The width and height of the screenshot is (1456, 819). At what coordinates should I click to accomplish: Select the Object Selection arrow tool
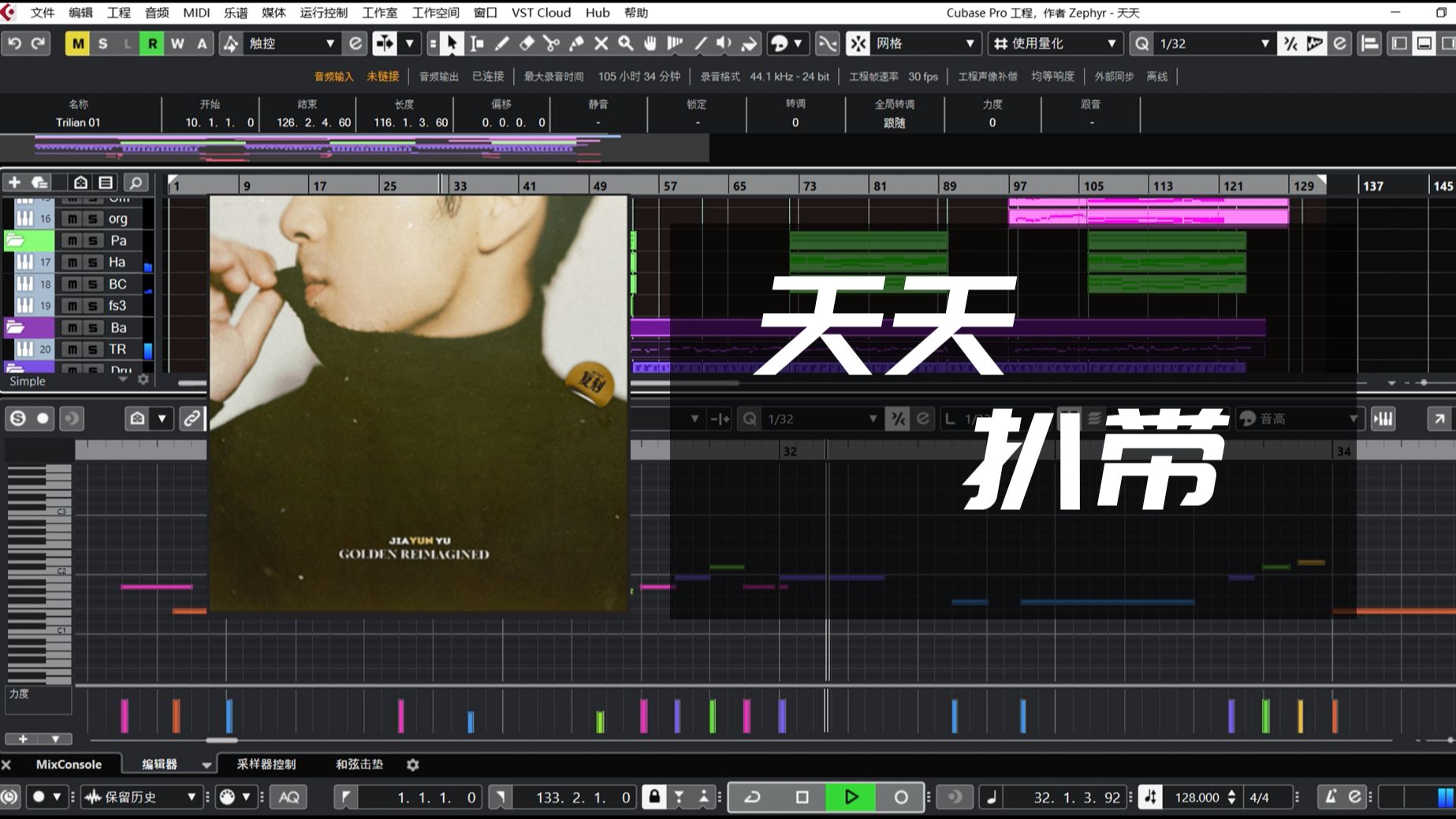click(451, 43)
